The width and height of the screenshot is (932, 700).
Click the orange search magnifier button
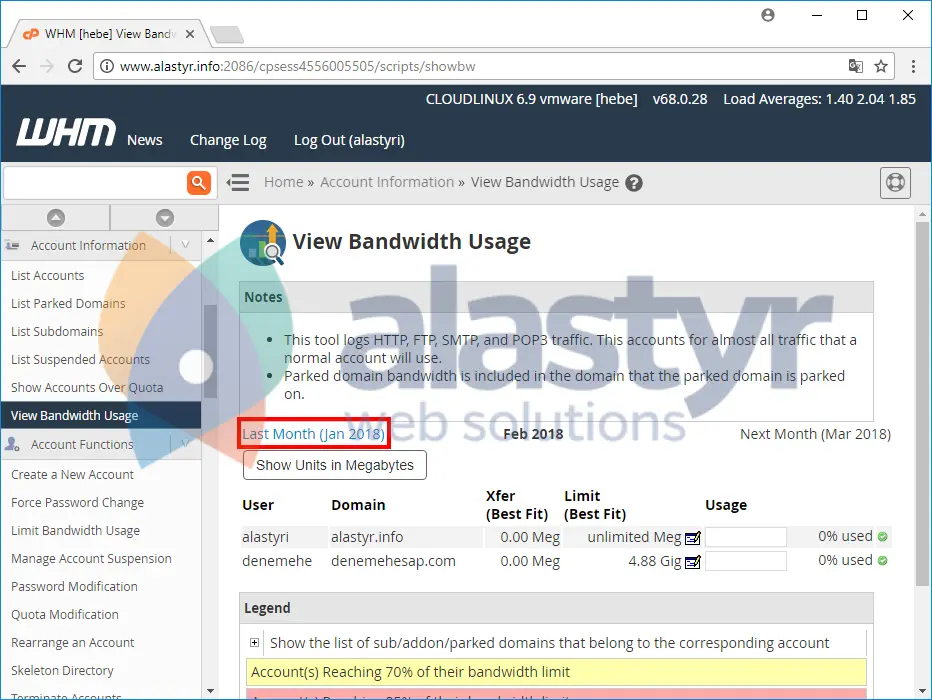point(199,182)
